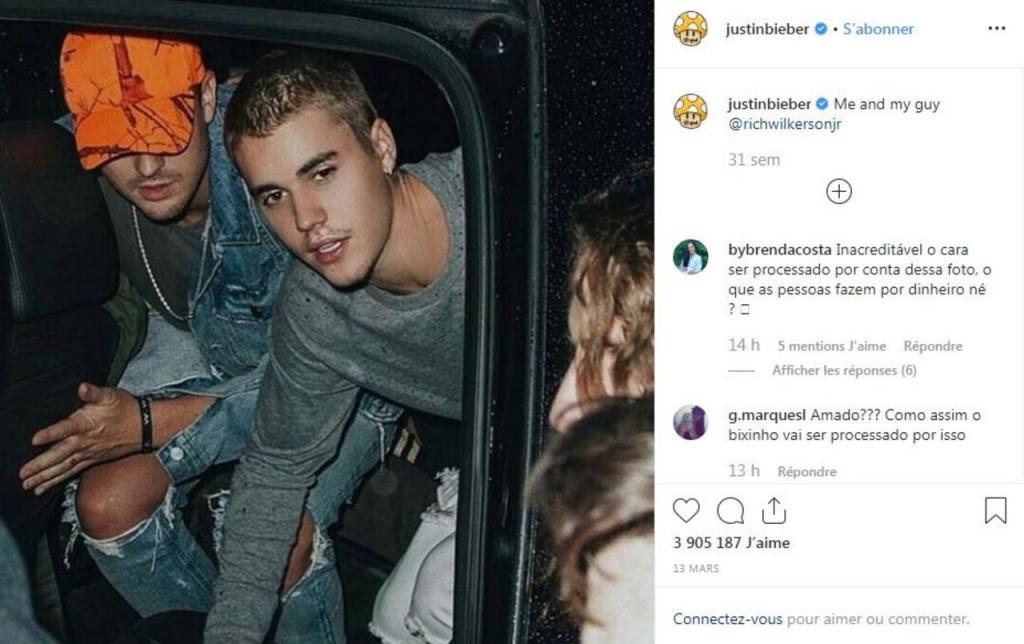Like the post with the heart icon
1024x644 pixels.
pos(686,511)
